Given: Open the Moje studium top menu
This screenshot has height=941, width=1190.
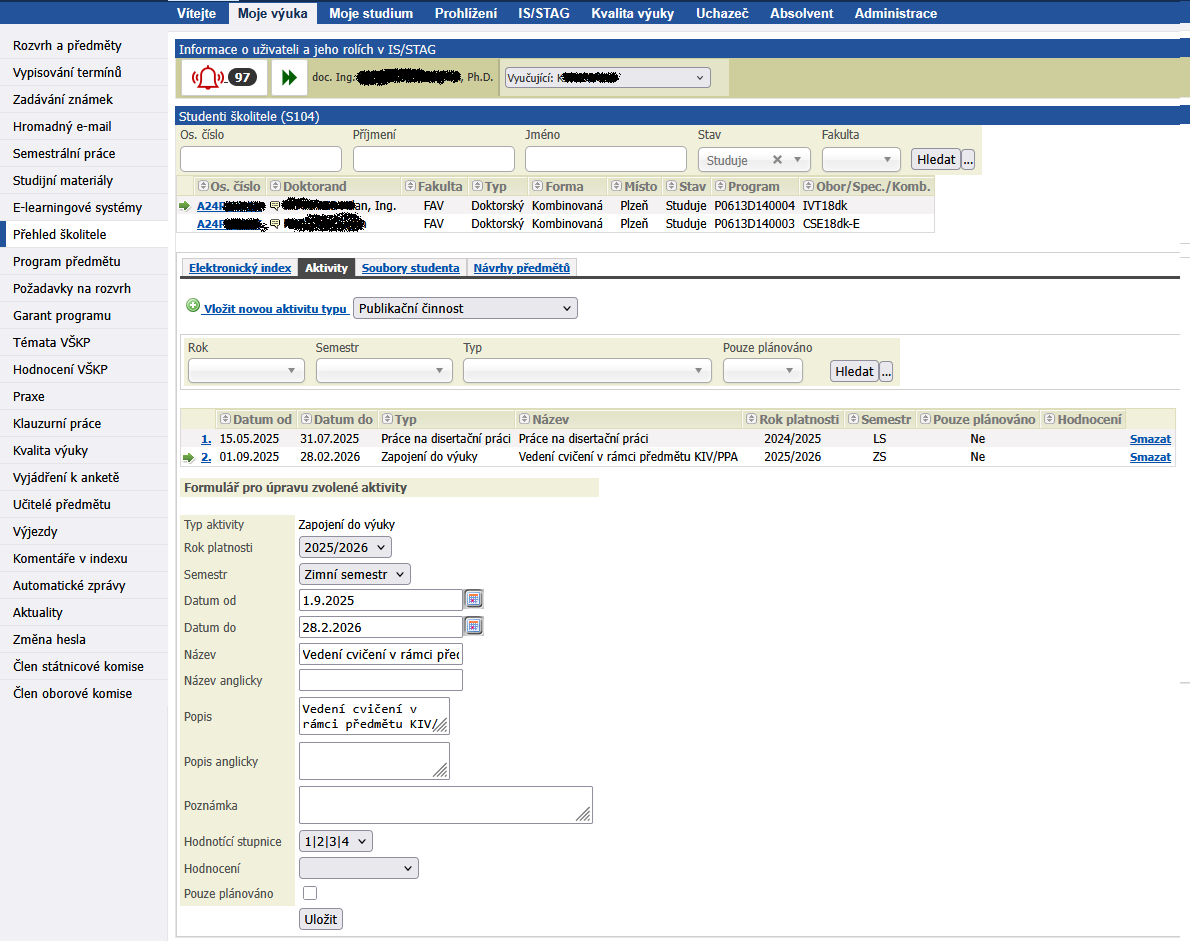Looking at the screenshot, I should [371, 13].
